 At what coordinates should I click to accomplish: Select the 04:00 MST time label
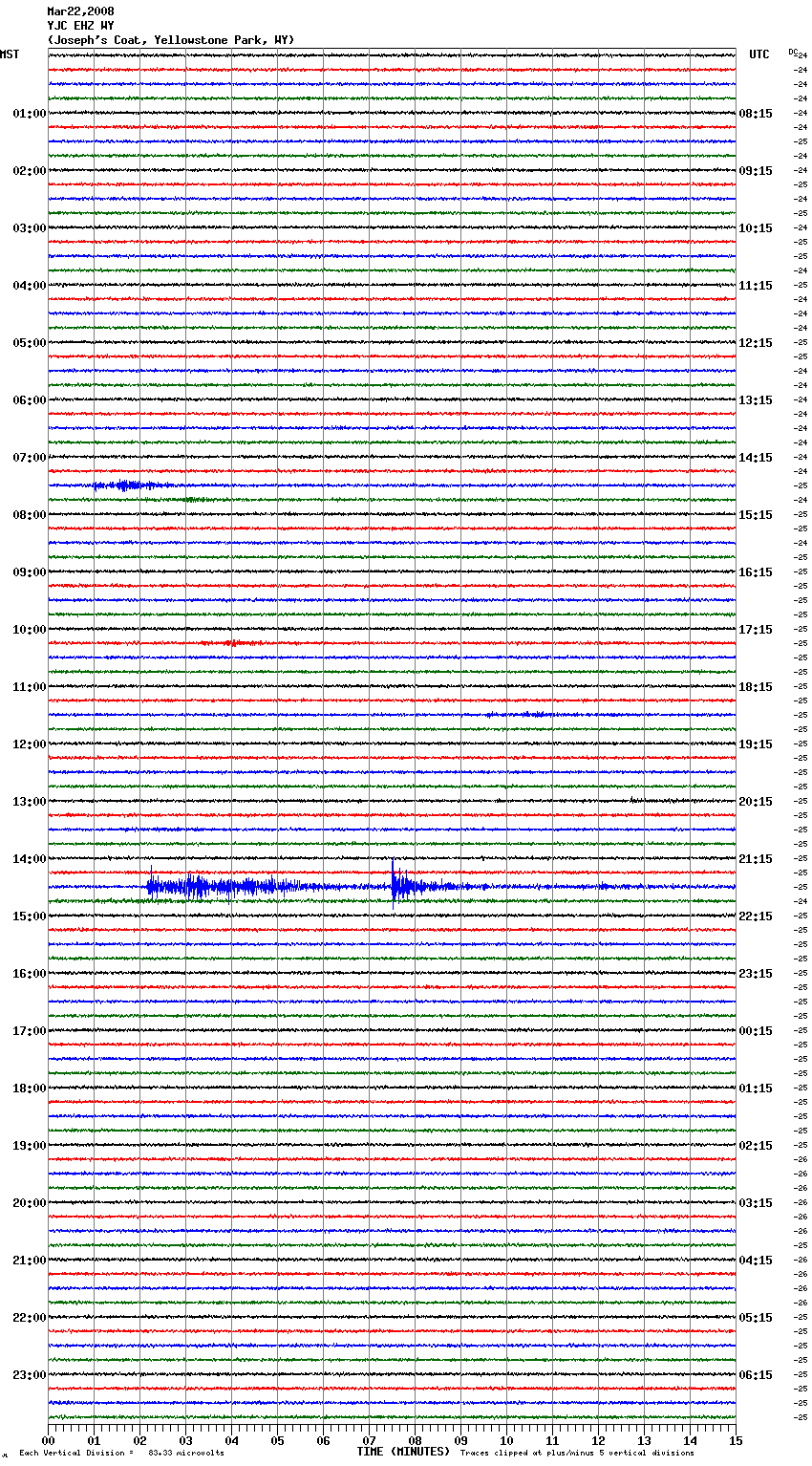click(30, 286)
